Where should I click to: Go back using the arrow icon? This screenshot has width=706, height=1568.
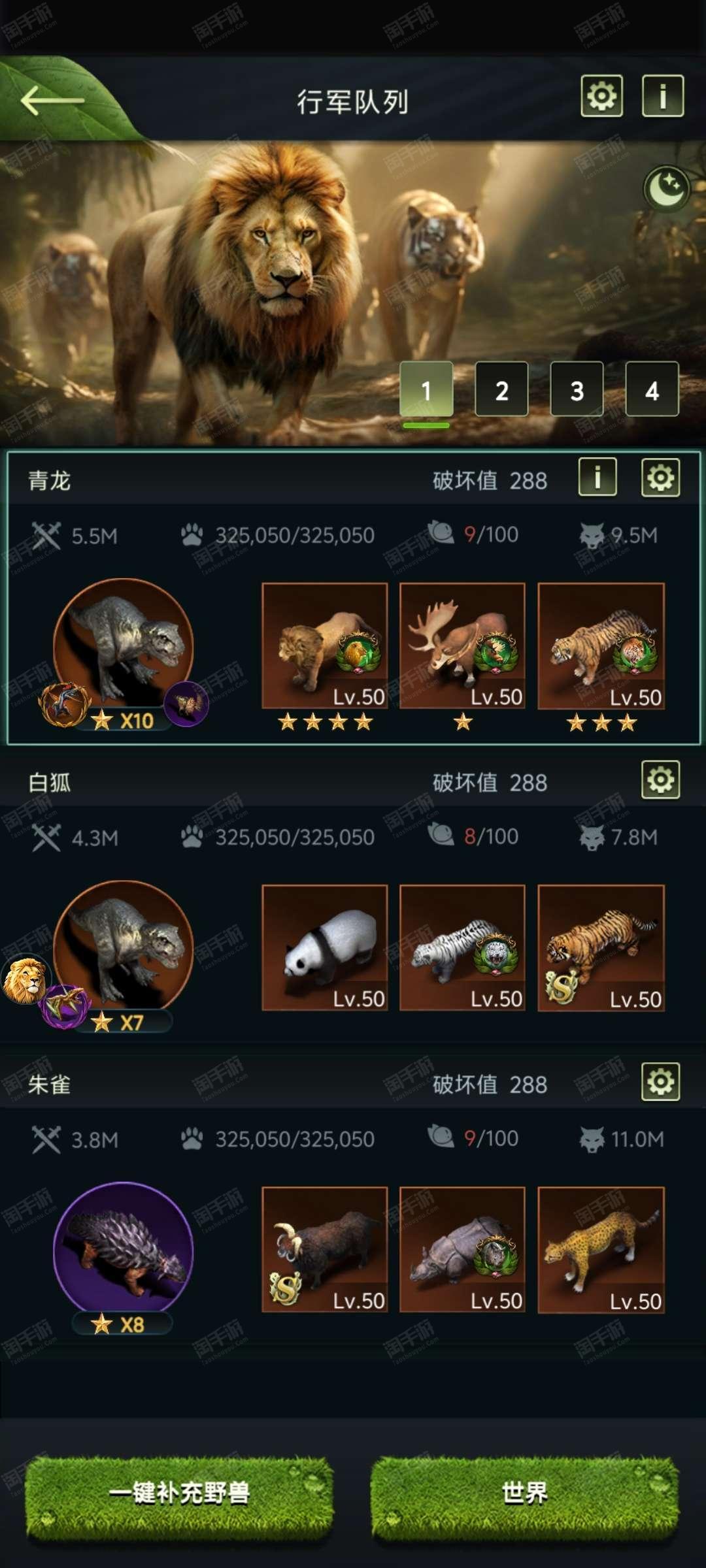pyautogui.click(x=52, y=101)
